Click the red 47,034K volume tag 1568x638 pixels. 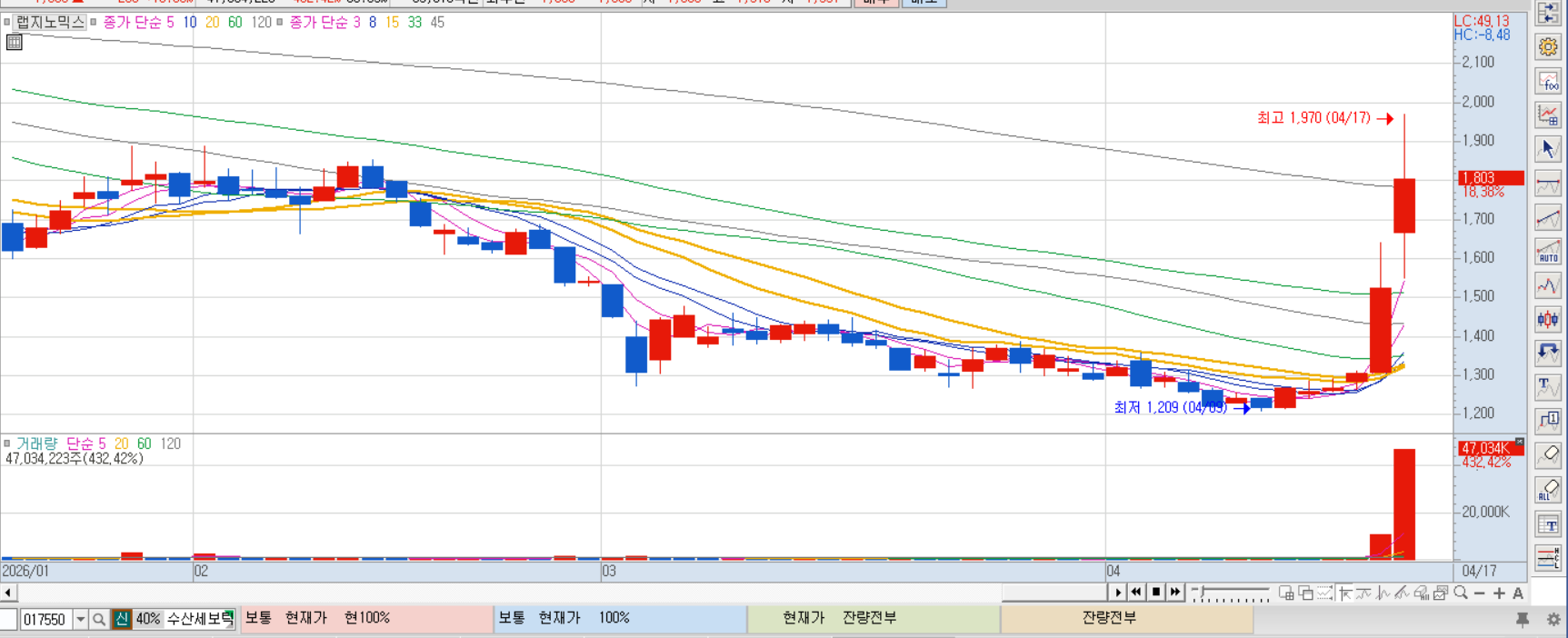pyautogui.click(x=1491, y=448)
